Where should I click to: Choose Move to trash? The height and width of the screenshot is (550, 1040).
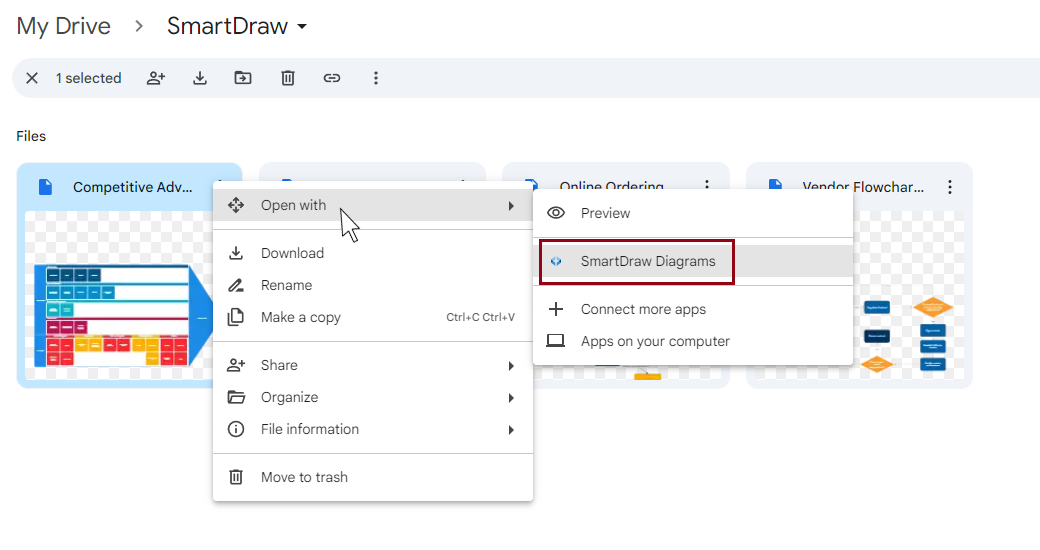click(x=373, y=477)
